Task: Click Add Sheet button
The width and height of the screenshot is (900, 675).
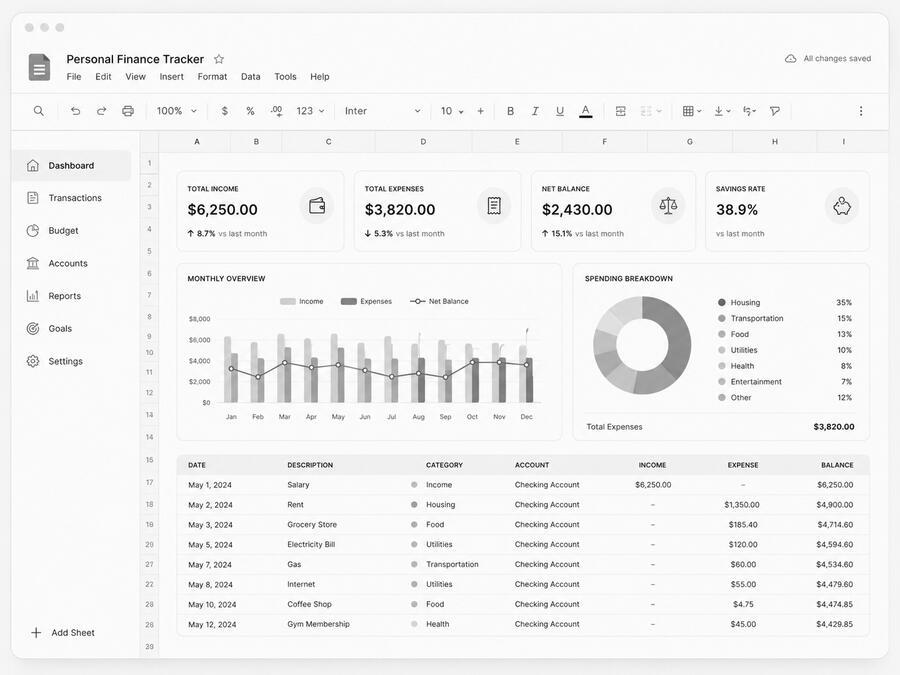Action: click(63, 633)
